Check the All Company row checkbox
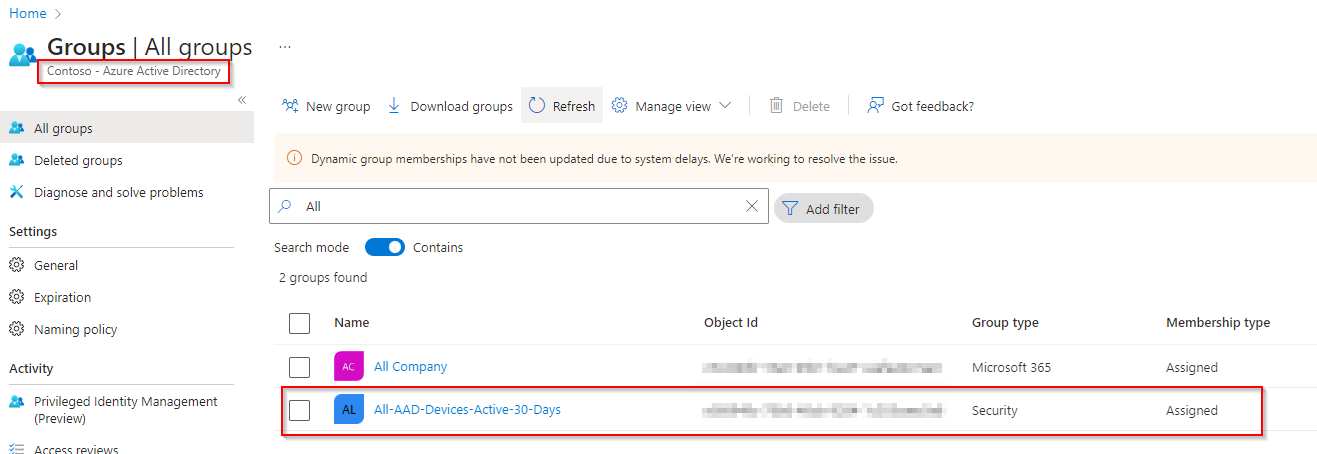The width and height of the screenshot is (1317, 454). pos(299,367)
